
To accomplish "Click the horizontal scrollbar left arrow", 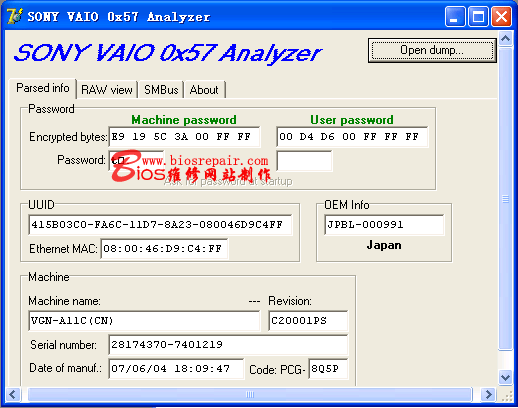I will (x=13, y=395).
